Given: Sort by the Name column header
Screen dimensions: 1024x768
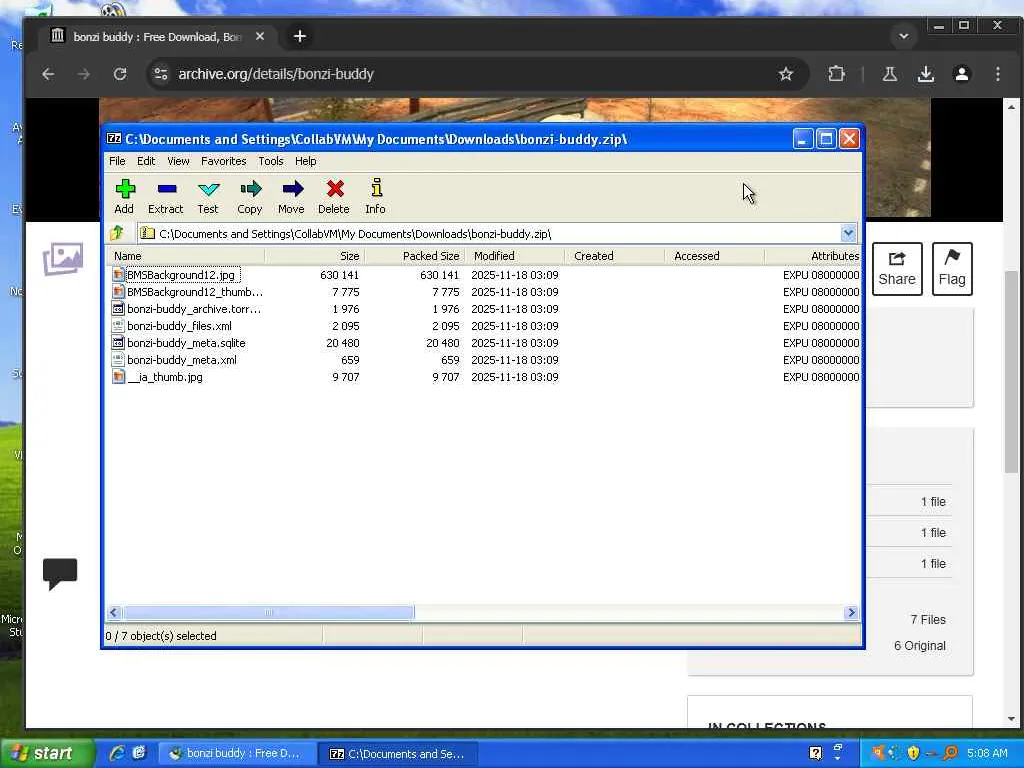Looking at the screenshot, I should point(186,256).
